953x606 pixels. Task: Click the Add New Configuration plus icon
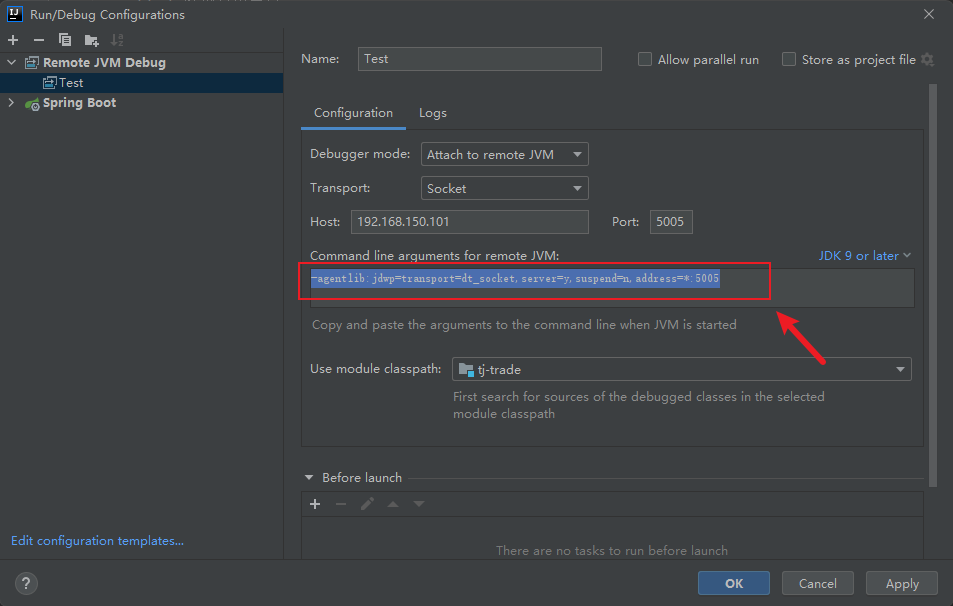point(13,40)
